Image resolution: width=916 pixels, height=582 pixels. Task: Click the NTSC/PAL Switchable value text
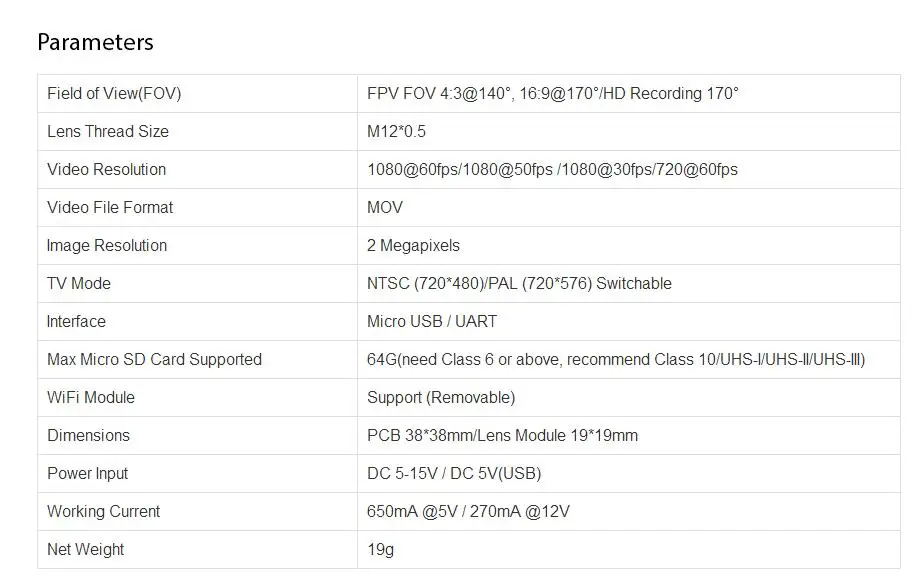pyautogui.click(x=519, y=283)
